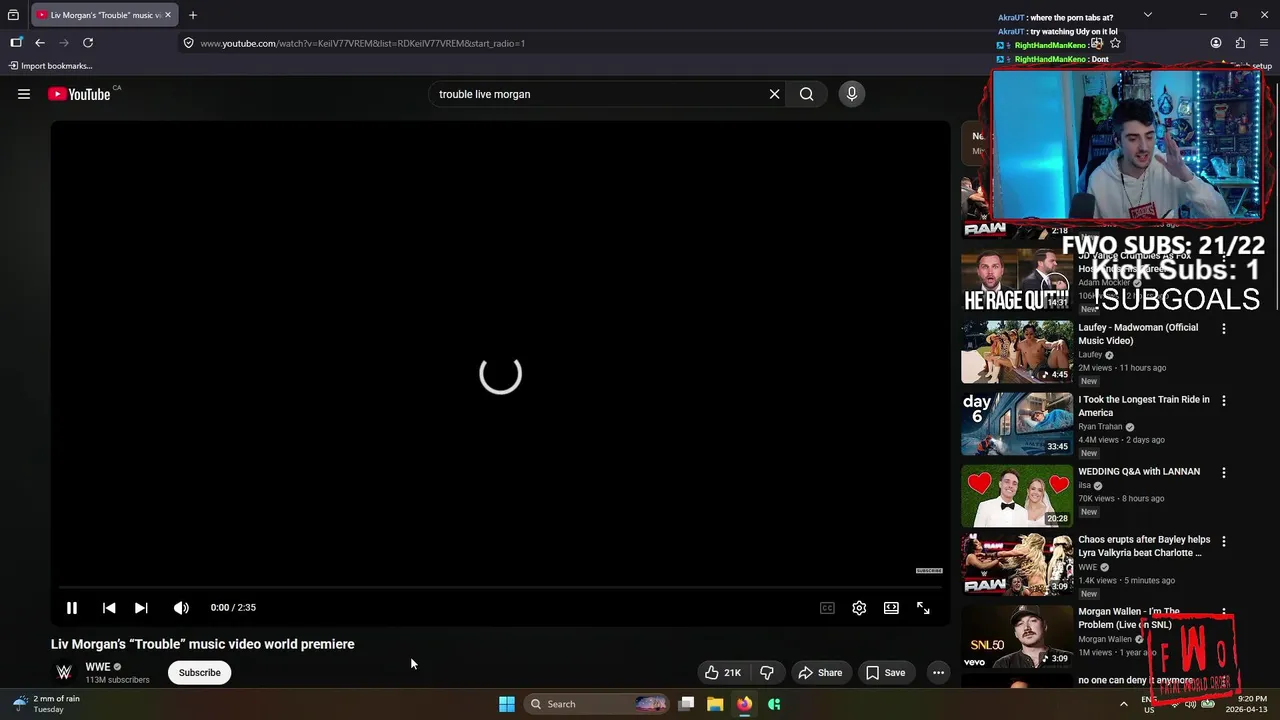Open "I Took the Longest Train Ride" title
The width and height of the screenshot is (1280, 720).
coord(1144,406)
